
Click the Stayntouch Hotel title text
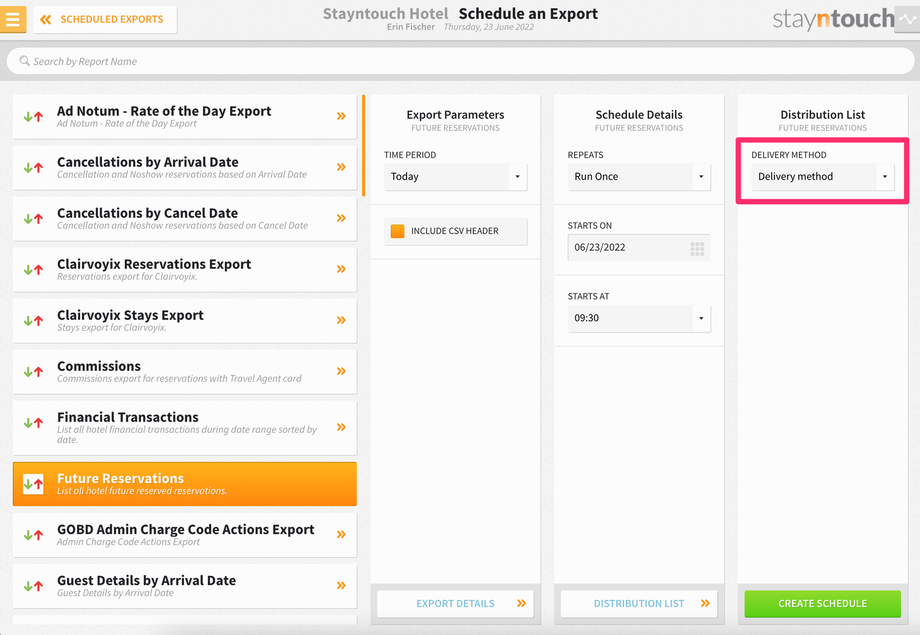tap(385, 13)
